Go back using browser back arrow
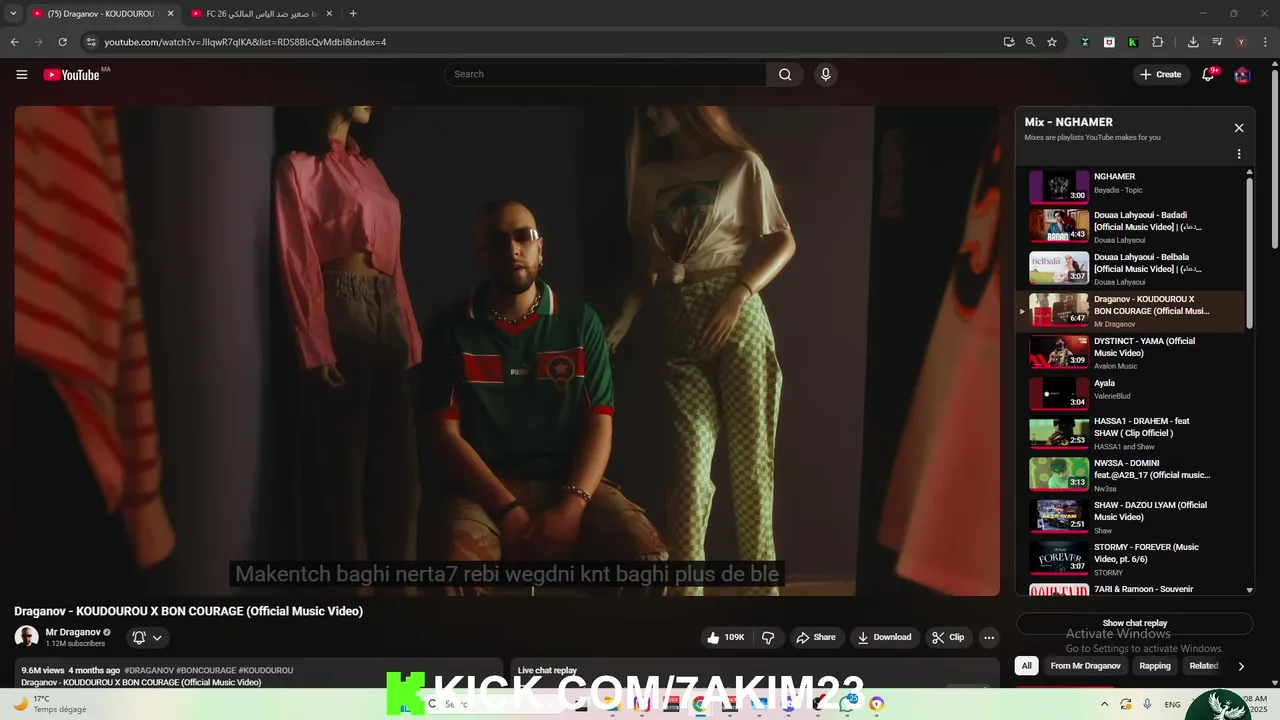The image size is (1280, 720). [14, 42]
